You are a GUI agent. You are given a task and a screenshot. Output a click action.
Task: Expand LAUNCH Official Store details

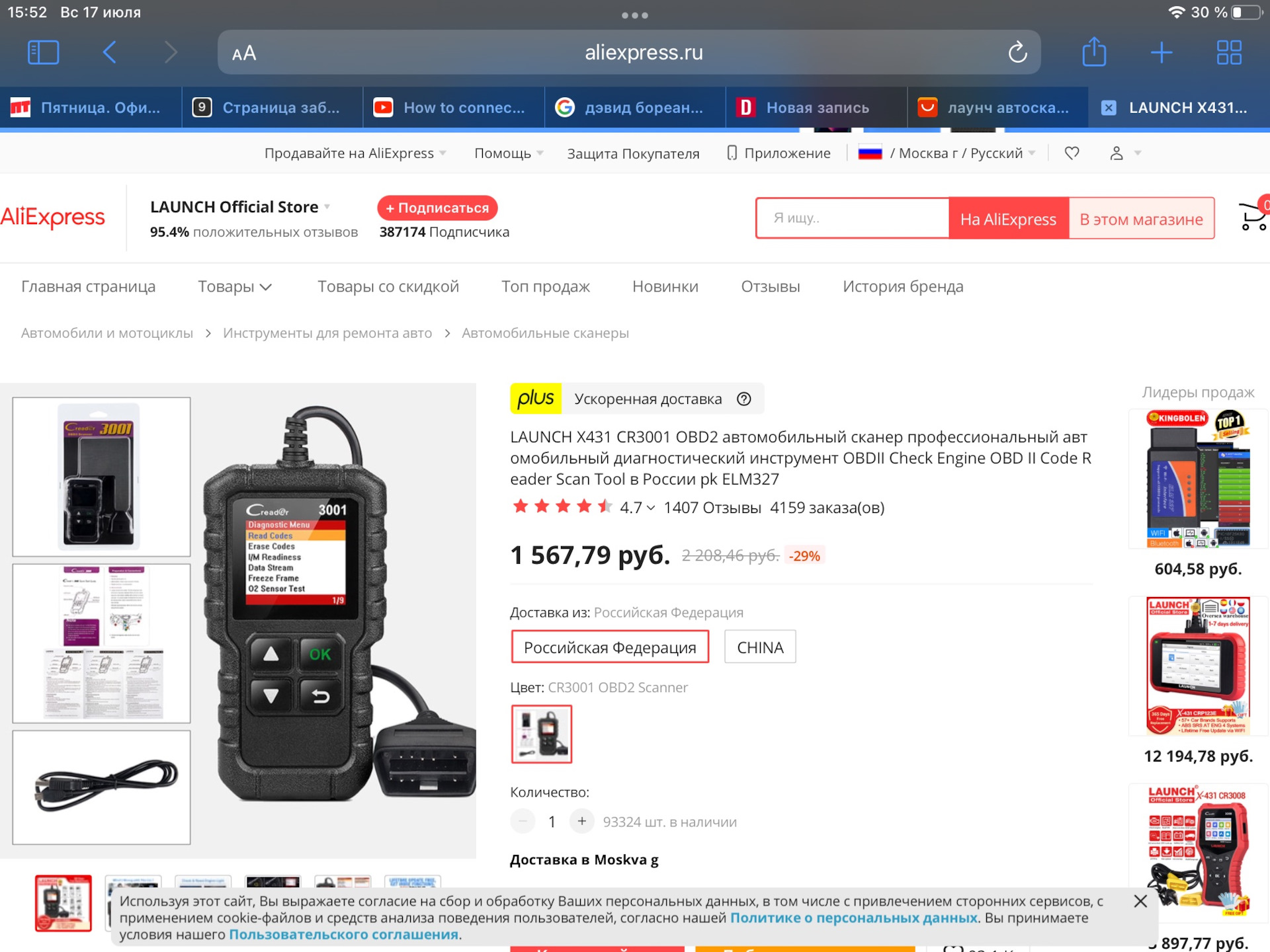click(x=240, y=207)
